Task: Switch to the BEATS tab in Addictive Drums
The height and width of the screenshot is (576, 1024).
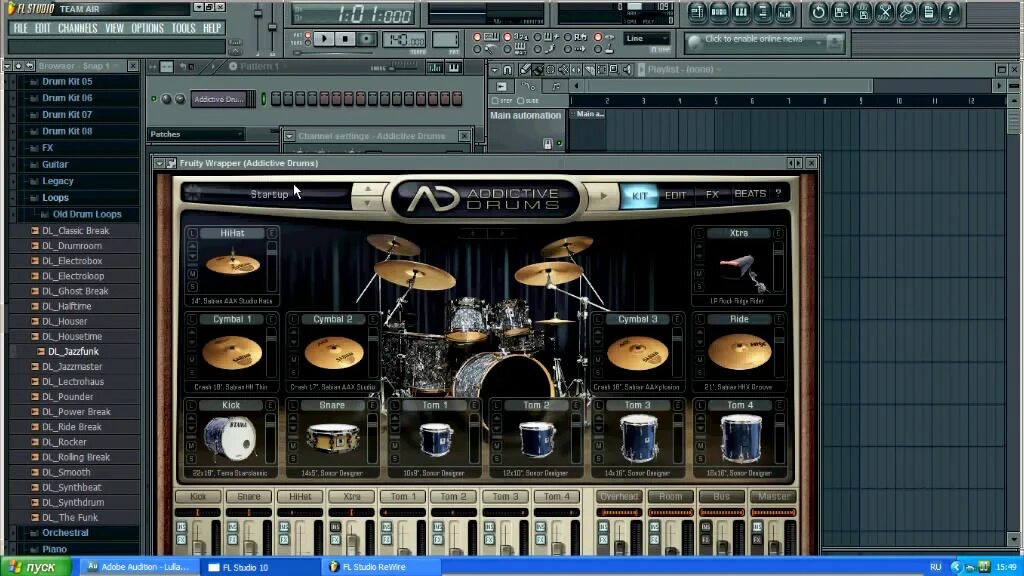Action: tap(750, 194)
